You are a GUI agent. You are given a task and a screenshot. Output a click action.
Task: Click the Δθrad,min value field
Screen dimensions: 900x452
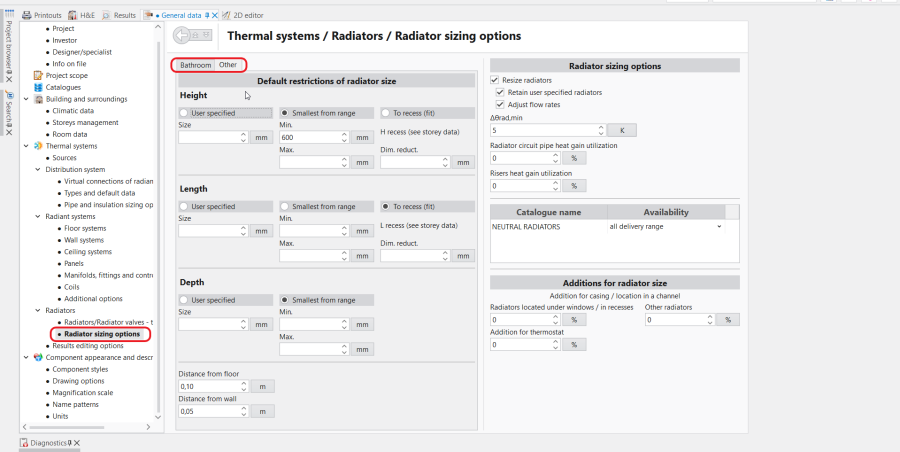click(548, 130)
